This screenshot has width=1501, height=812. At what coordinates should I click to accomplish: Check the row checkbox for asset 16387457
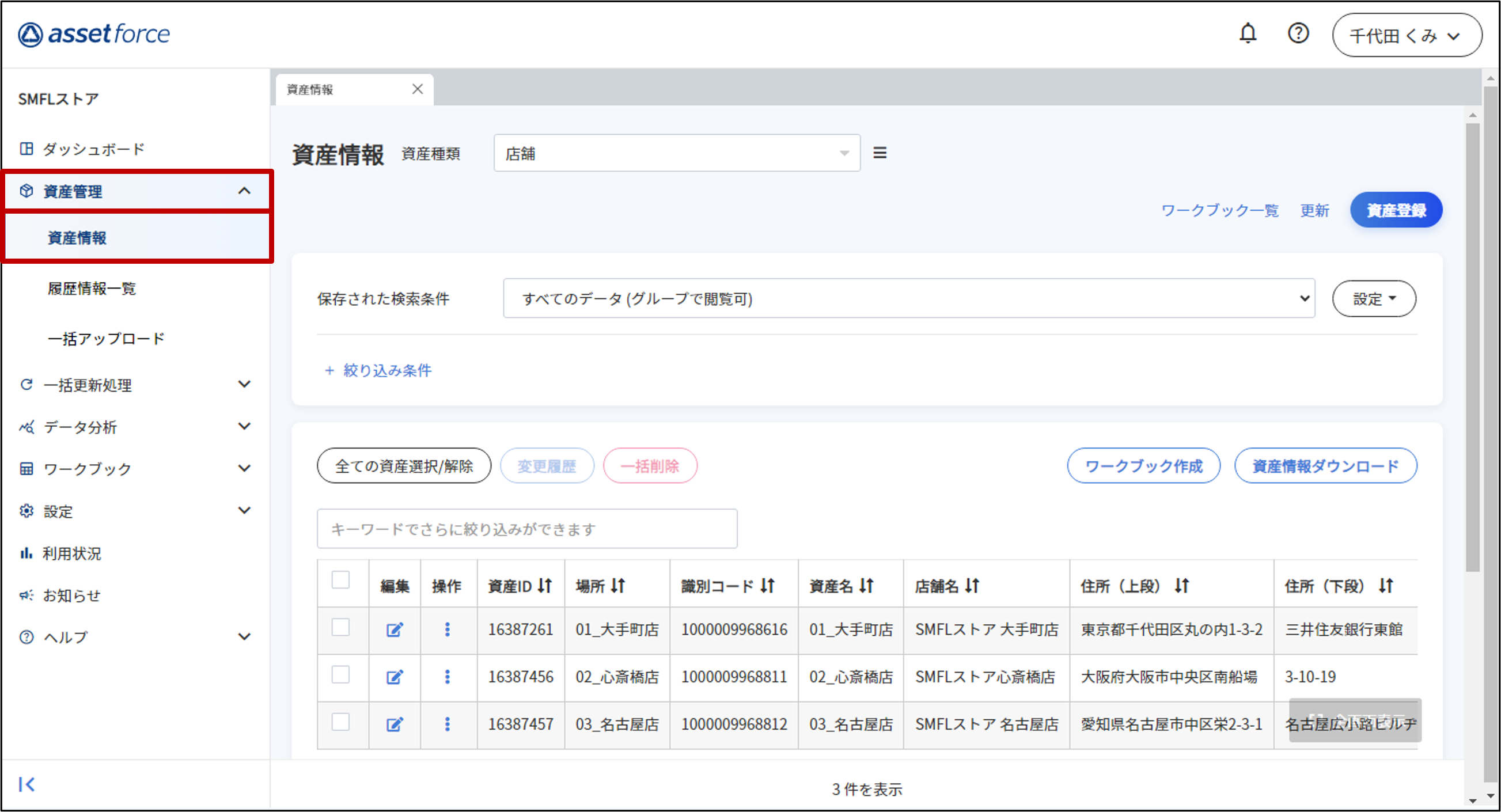pos(340,722)
